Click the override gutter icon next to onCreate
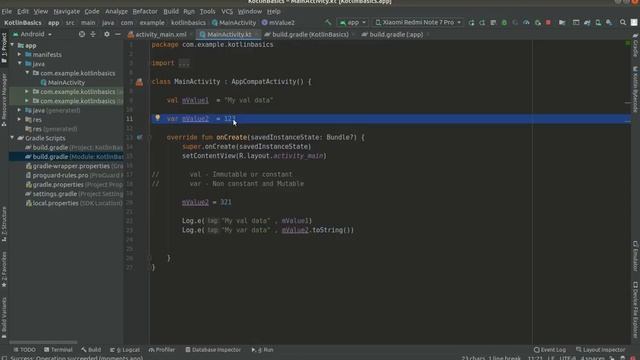 coord(140,138)
